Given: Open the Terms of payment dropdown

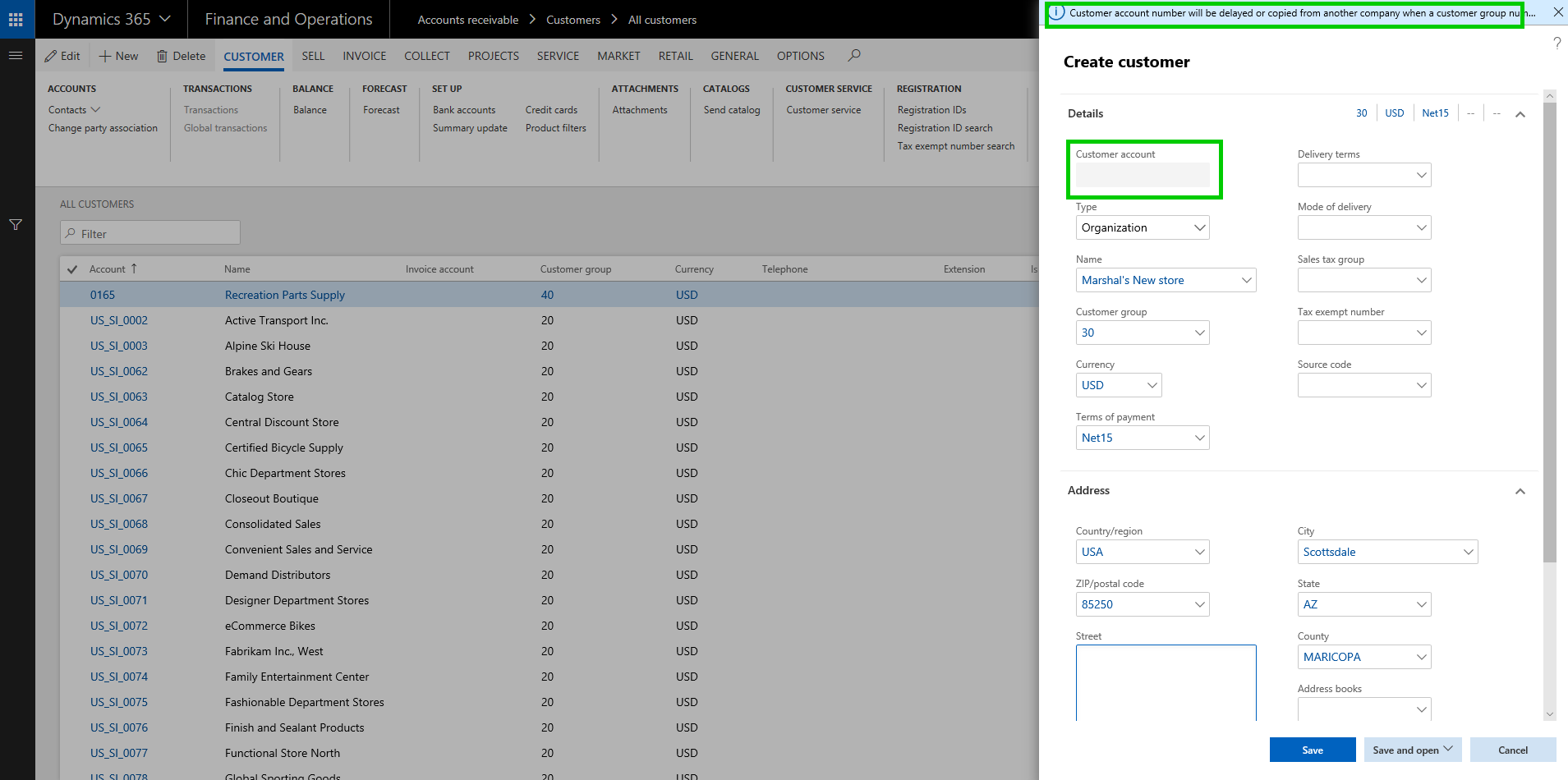Looking at the screenshot, I should pos(1199,438).
